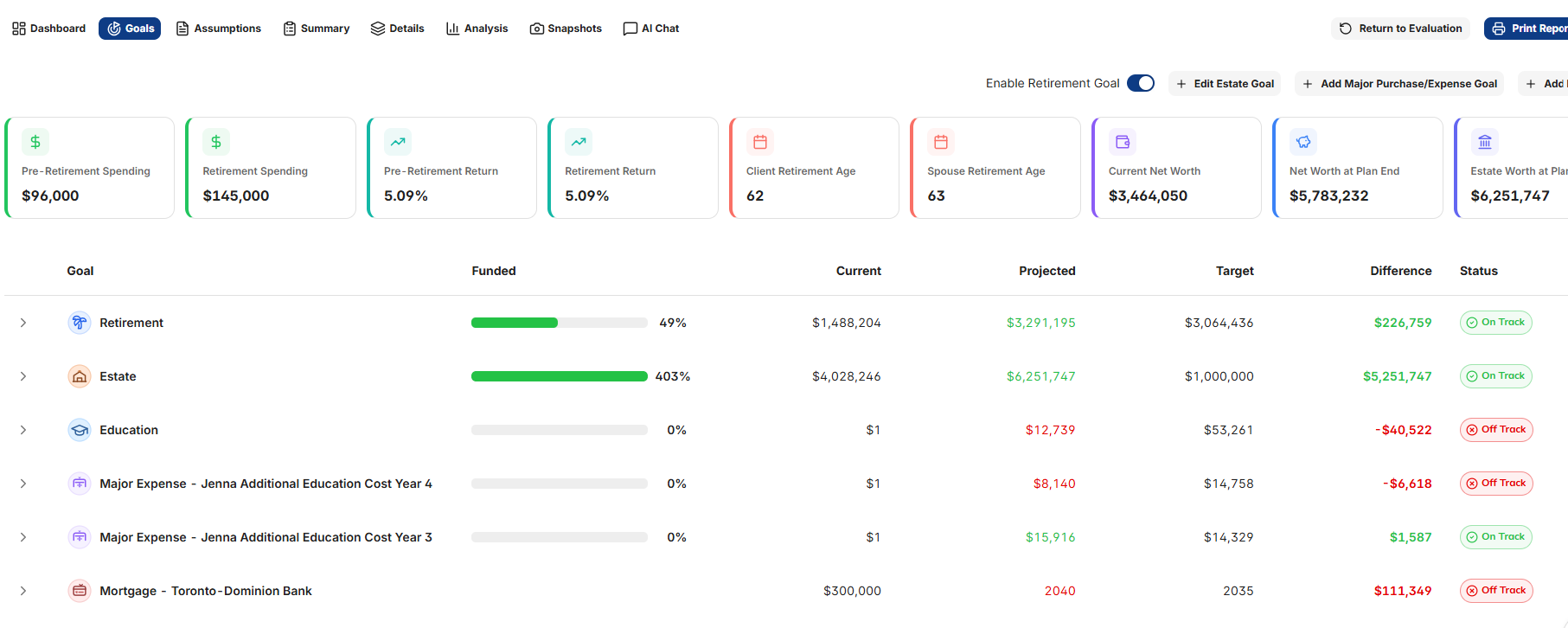
Task: Expand Jenna Additional Education Cost Year 3 row
Action: coord(23,537)
